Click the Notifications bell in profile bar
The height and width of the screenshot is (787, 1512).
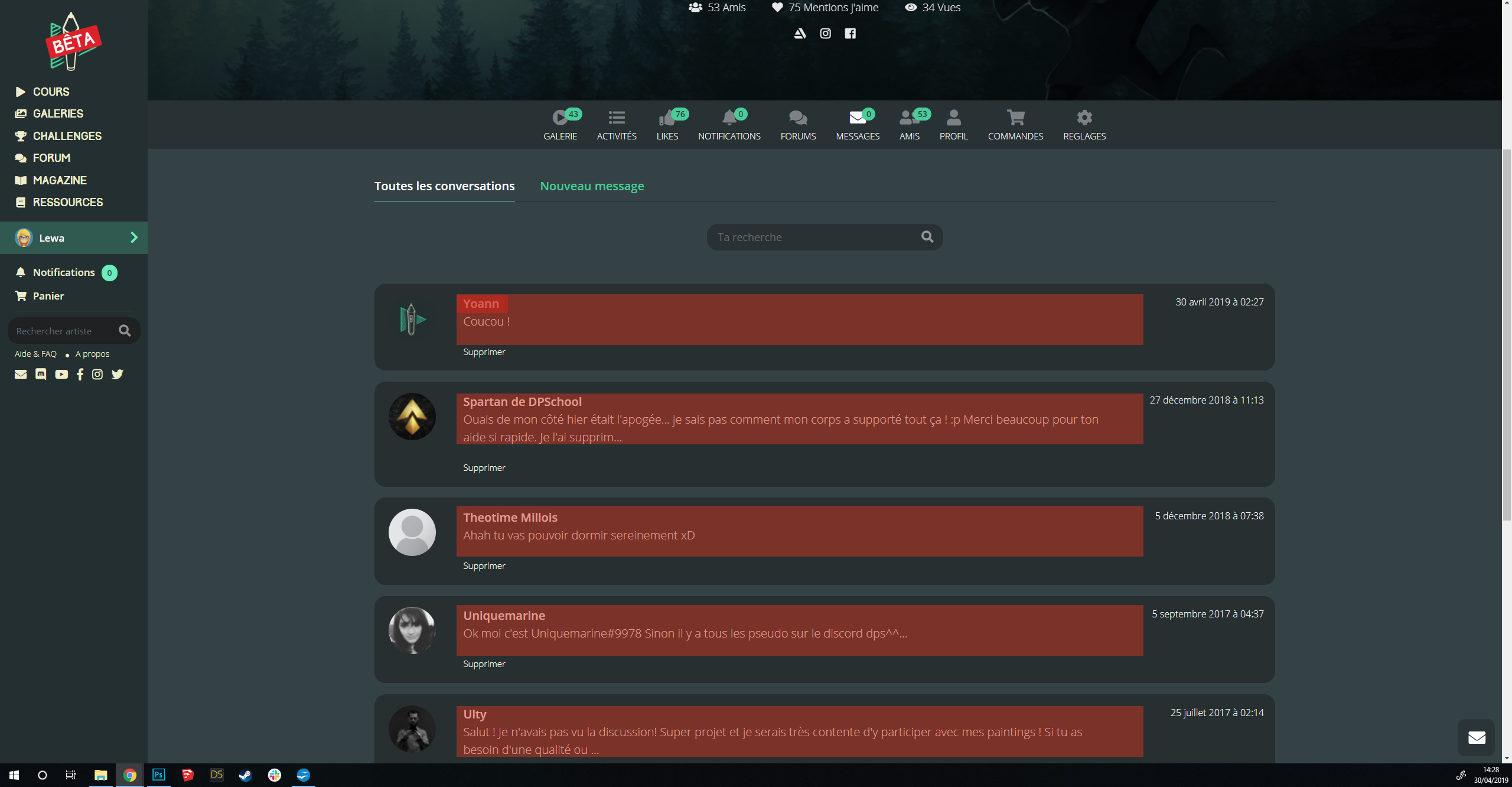[x=729, y=118]
